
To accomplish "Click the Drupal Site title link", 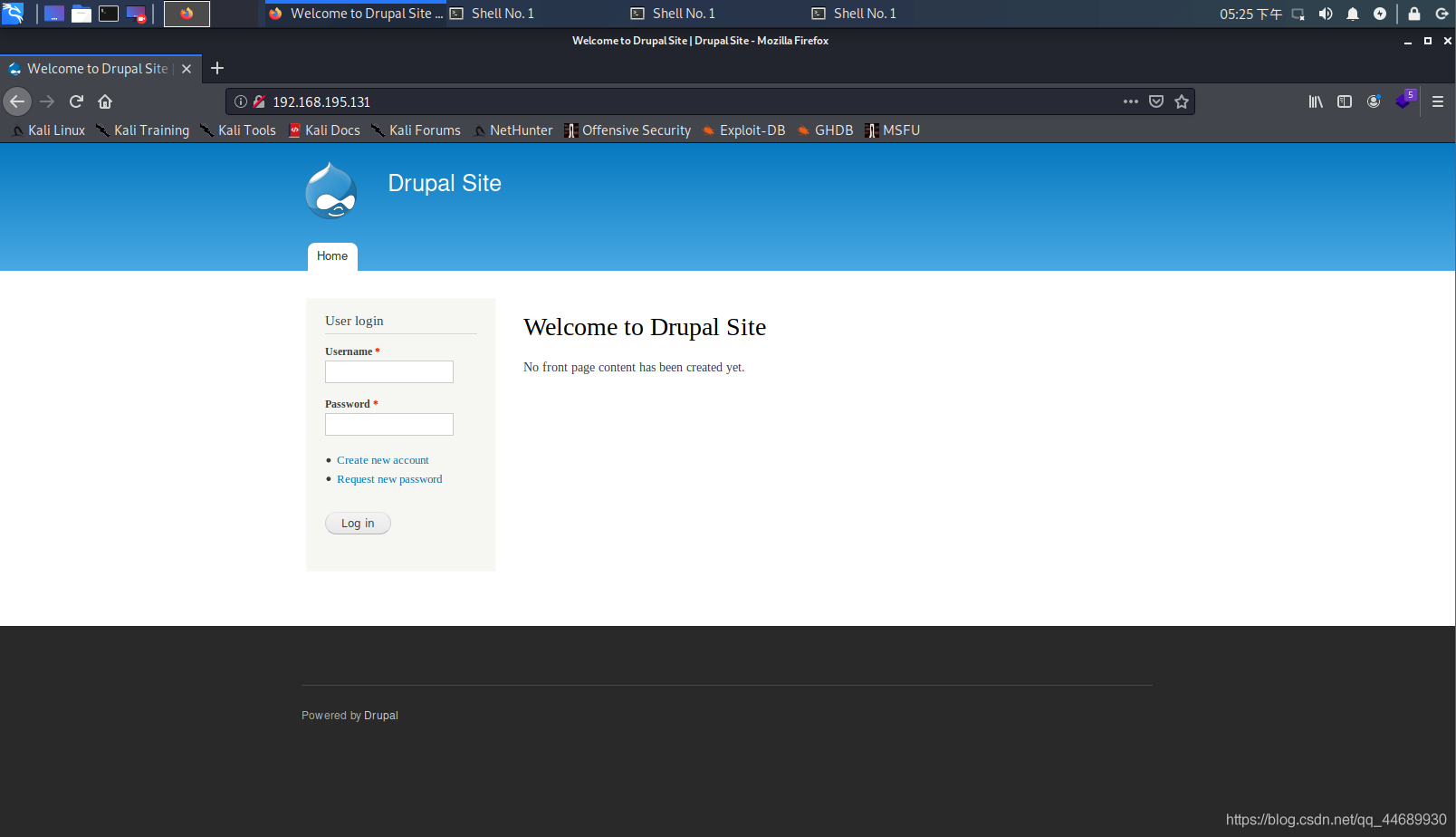I will pos(445,183).
